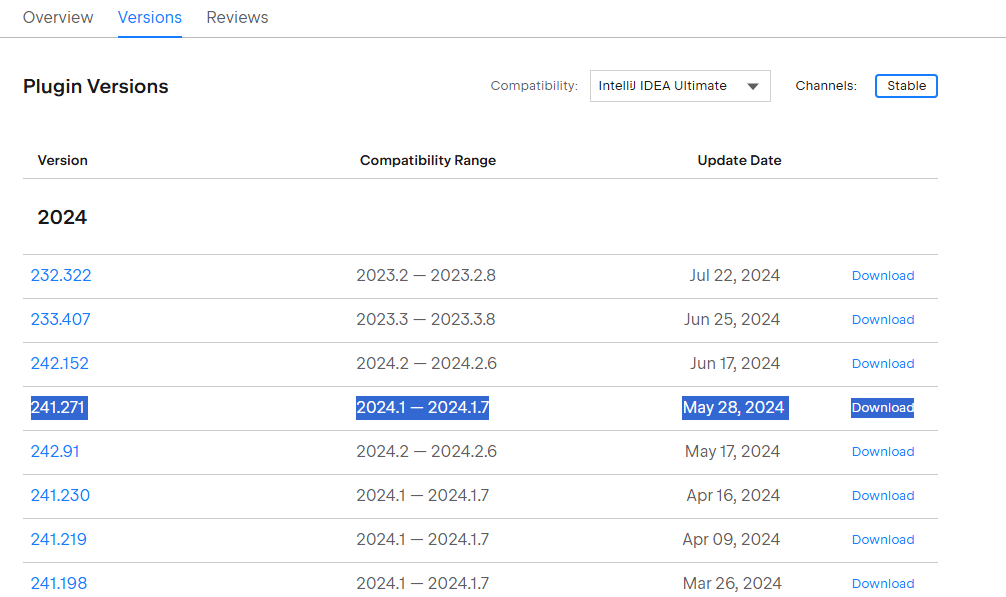Open version 232.322 details
This screenshot has width=1006, height=597.
click(x=61, y=276)
